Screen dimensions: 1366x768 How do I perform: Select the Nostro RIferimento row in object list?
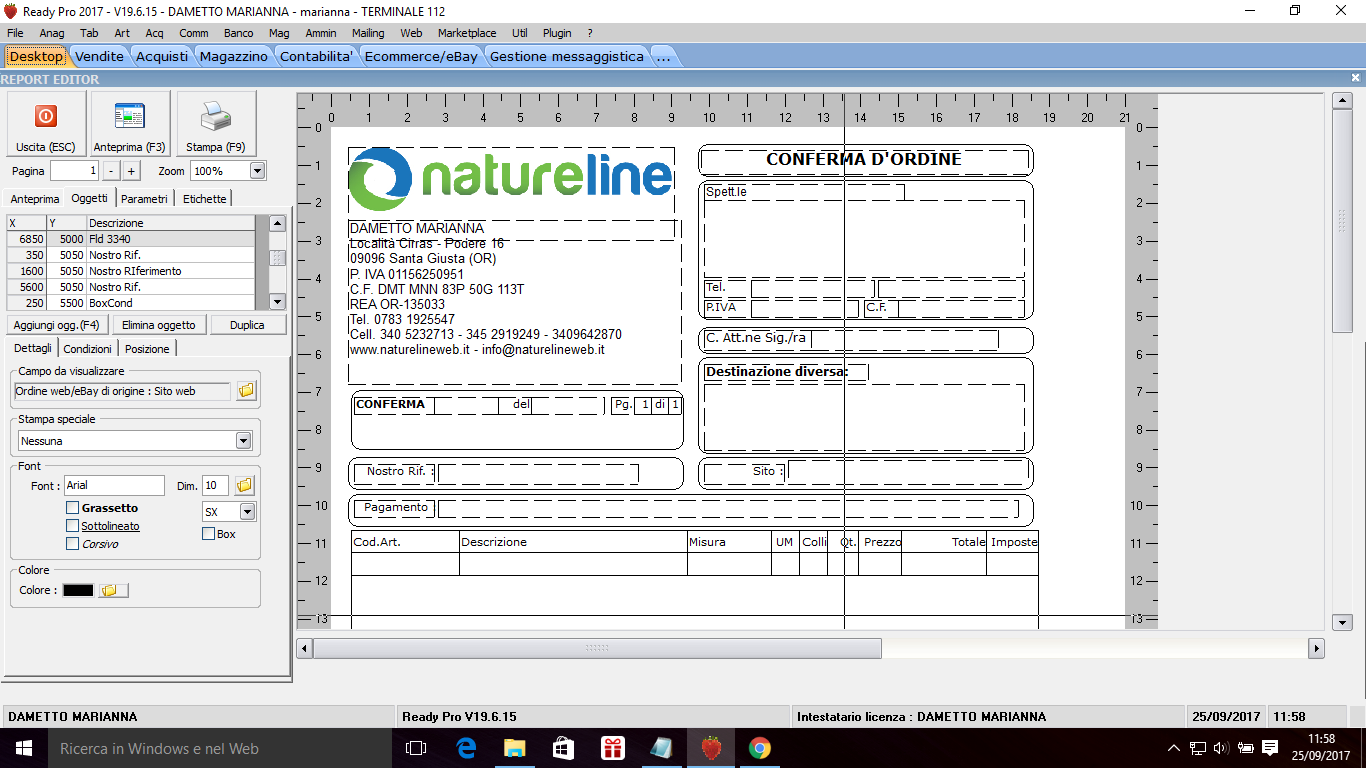pyautogui.click(x=131, y=271)
